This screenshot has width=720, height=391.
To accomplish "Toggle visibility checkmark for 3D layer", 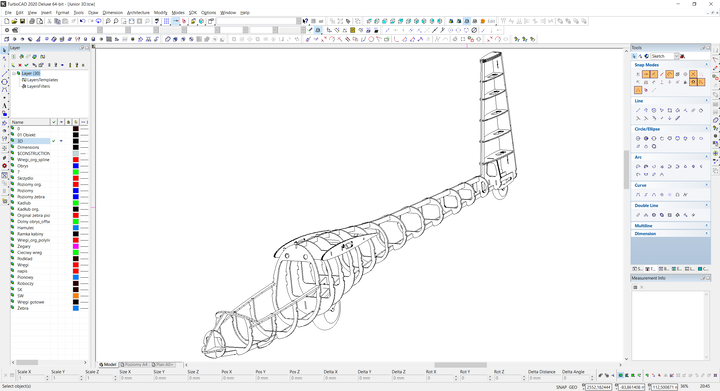I will point(54,141).
